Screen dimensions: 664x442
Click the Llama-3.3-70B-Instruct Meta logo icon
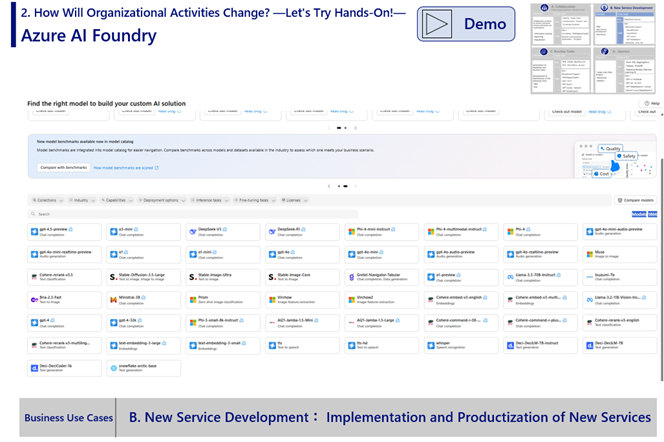pos(510,277)
